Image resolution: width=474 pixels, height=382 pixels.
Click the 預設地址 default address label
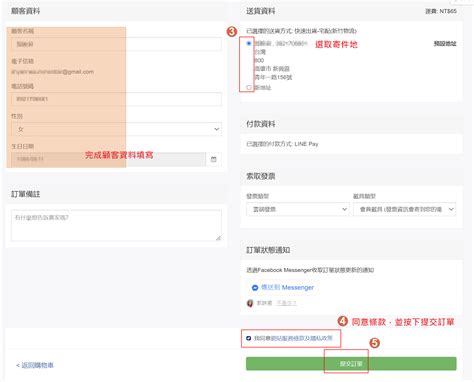[x=445, y=44]
